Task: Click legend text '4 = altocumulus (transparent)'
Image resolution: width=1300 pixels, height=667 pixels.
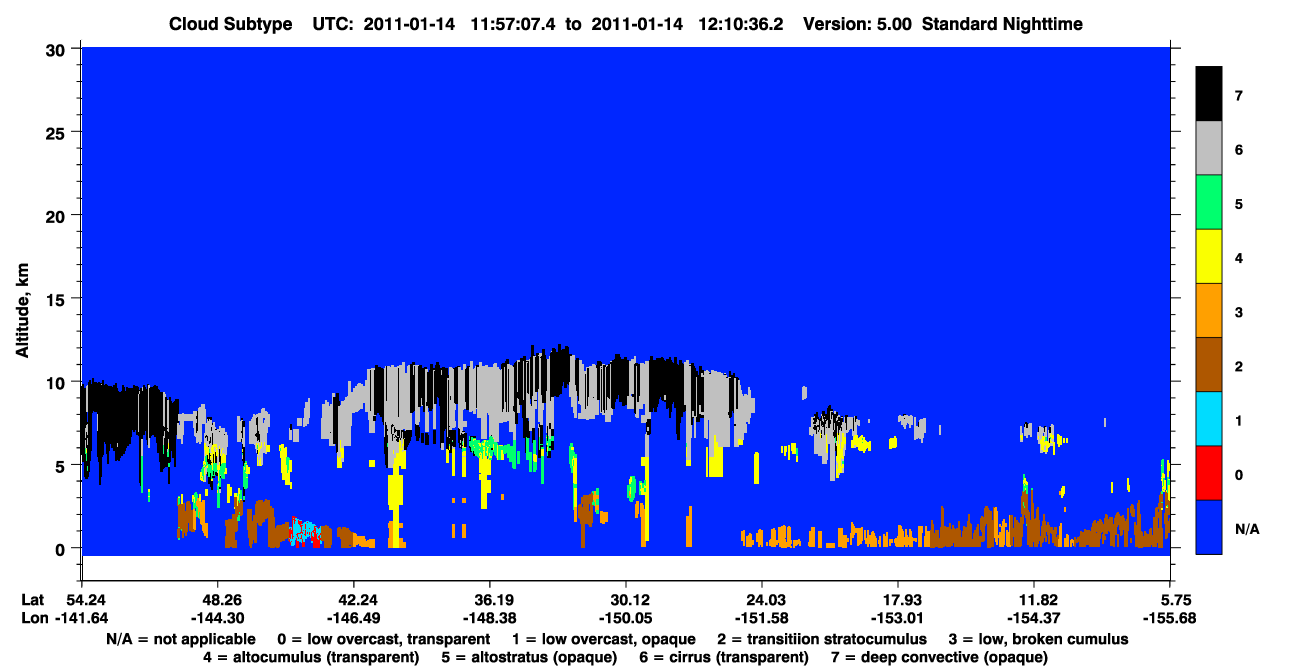Action: click(x=311, y=657)
